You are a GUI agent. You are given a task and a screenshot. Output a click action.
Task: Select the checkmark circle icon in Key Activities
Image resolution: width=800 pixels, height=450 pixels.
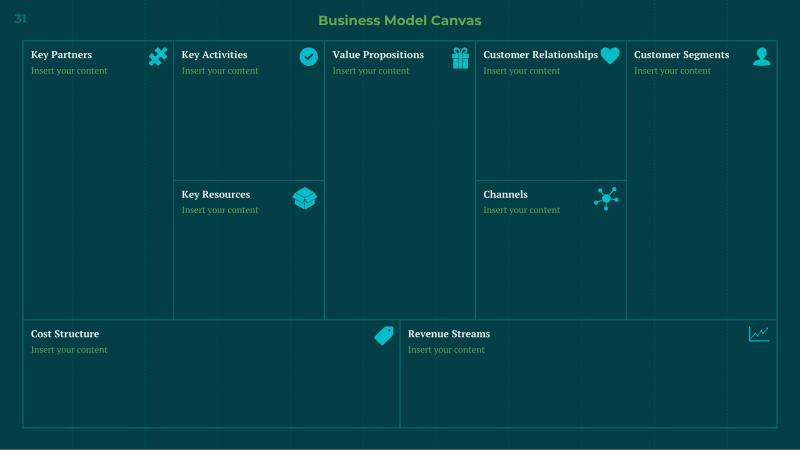(309, 57)
